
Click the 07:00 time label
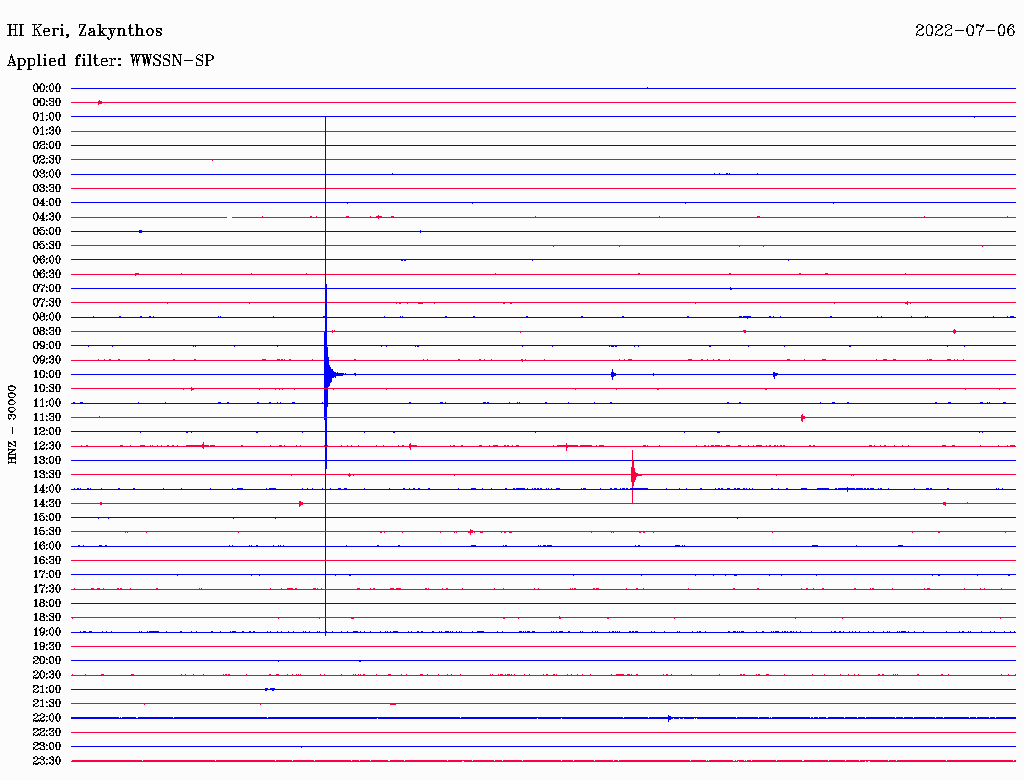[47, 289]
